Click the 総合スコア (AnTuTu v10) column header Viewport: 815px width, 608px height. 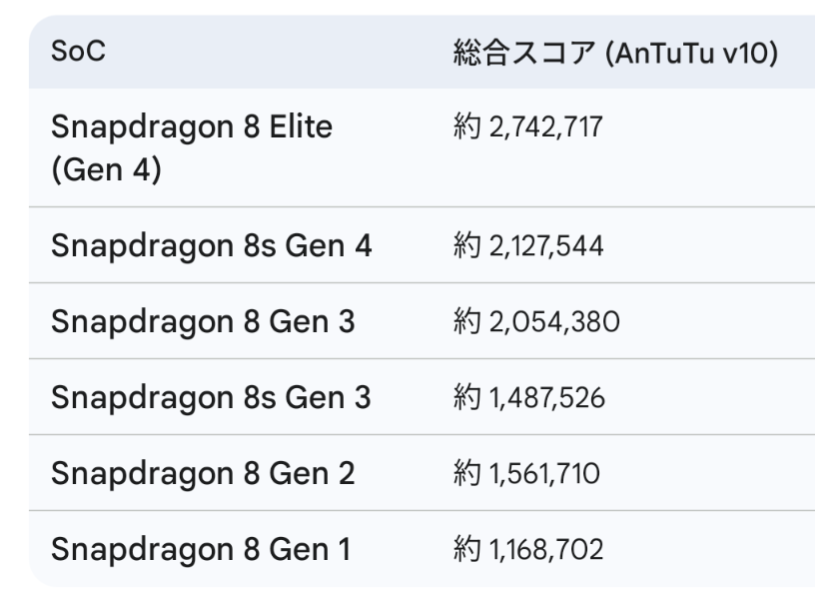(x=615, y=52)
